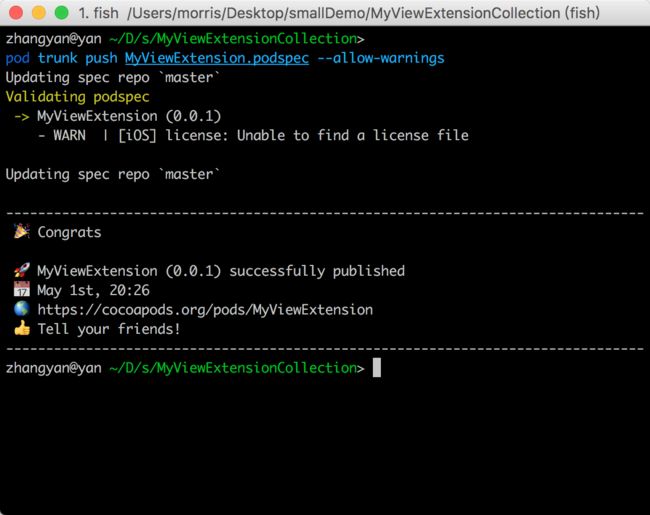Image resolution: width=650 pixels, height=515 pixels.
Task: Click the party popper emoji icon
Action: pyautogui.click(x=22, y=231)
